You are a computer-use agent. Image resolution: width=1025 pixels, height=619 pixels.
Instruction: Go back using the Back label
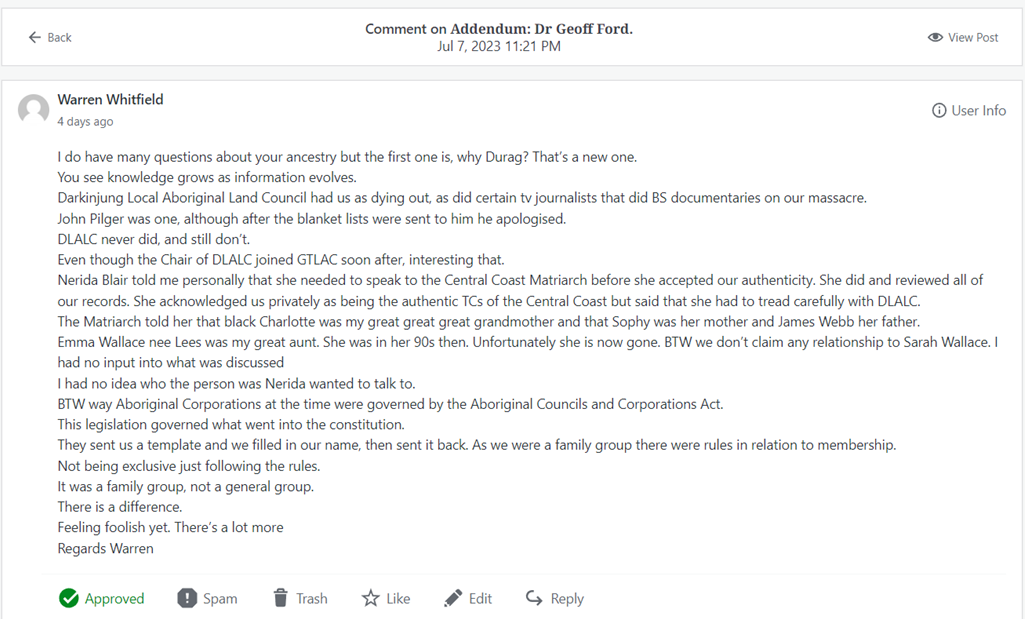pyautogui.click(x=60, y=38)
